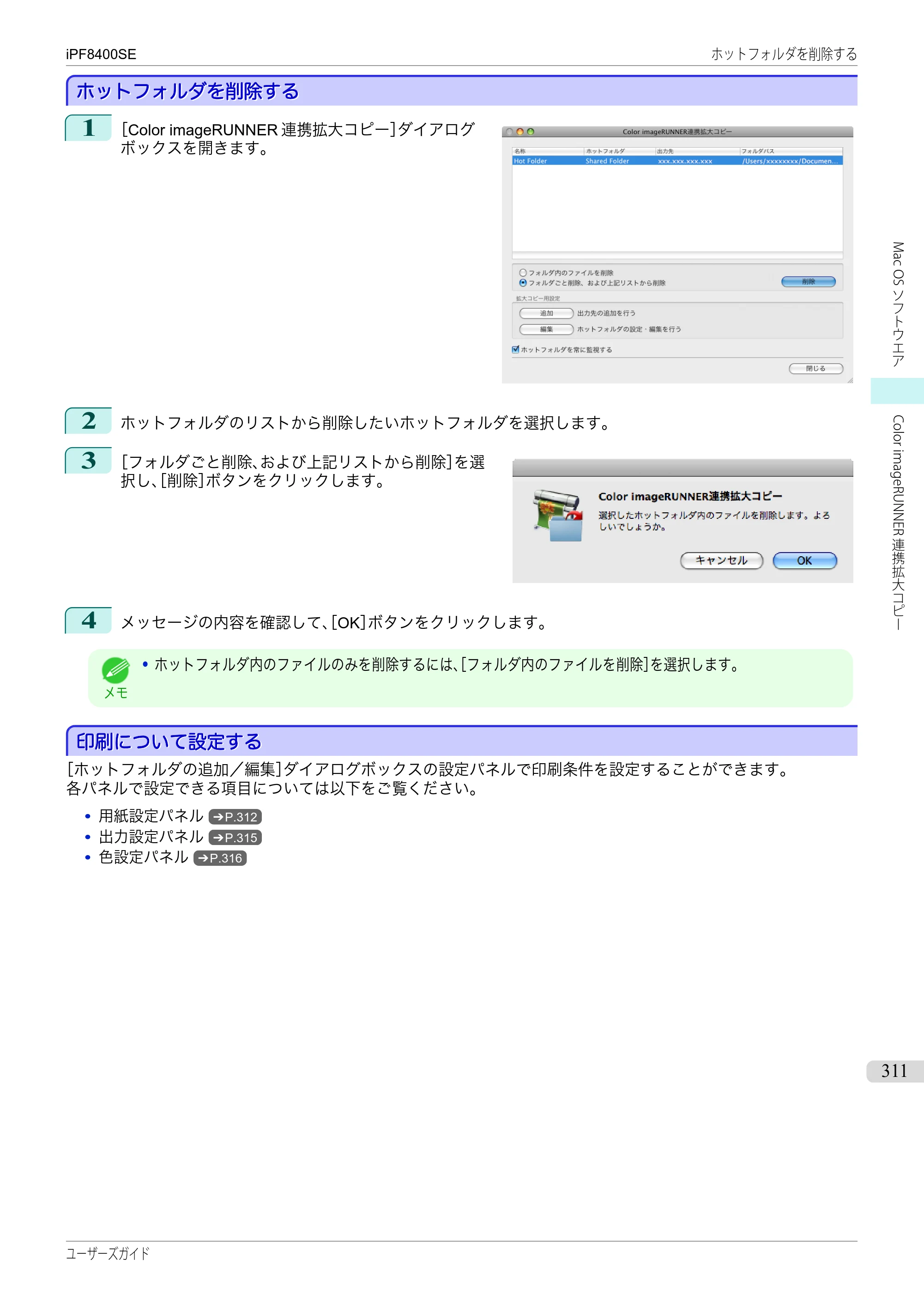The height and width of the screenshot is (1307, 924).
Task: Click the /Users/xxxxxxxx/Documen... path cell
Action: click(790, 161)
